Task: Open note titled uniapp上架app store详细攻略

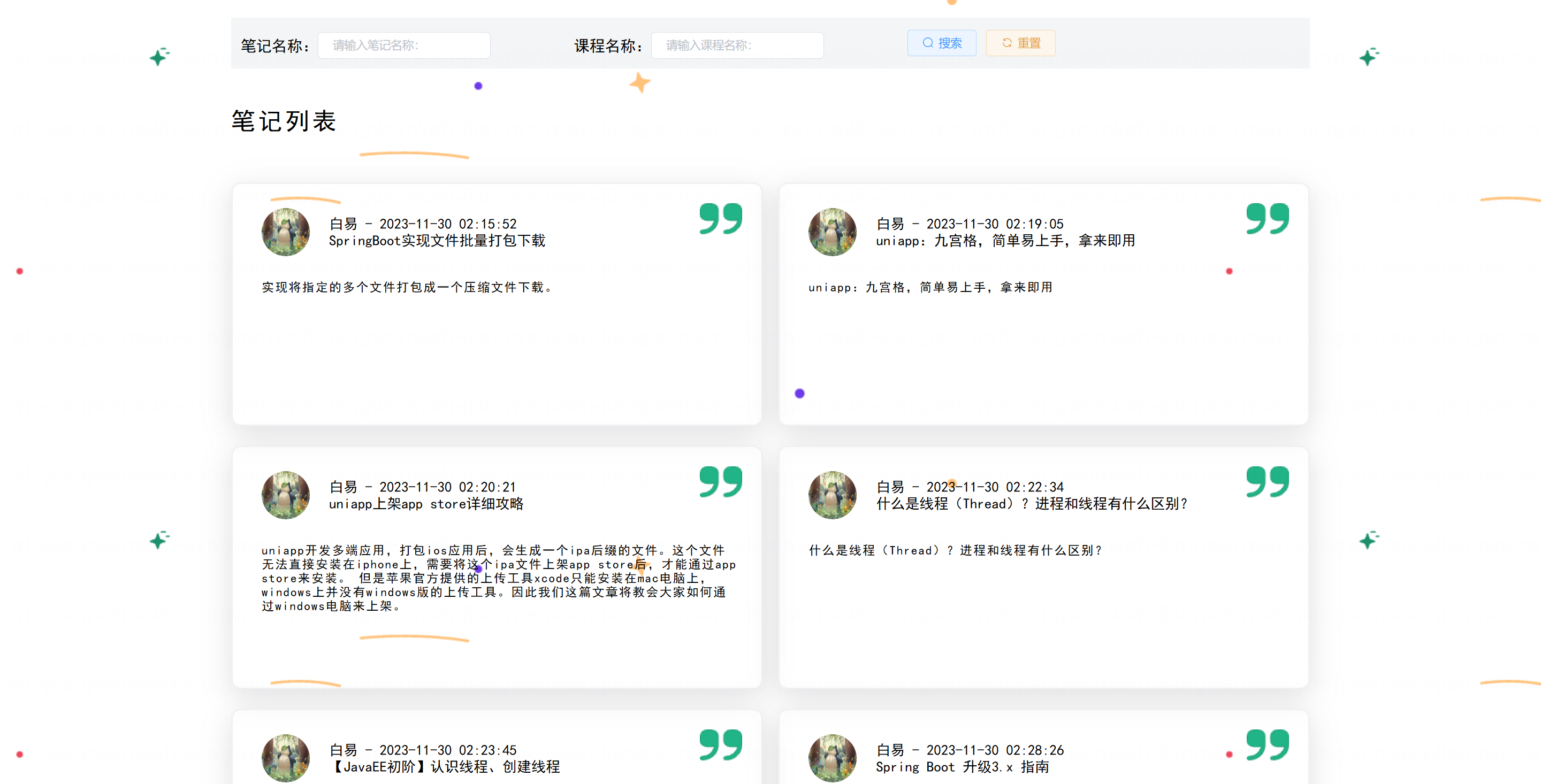Action: (426, 504)
